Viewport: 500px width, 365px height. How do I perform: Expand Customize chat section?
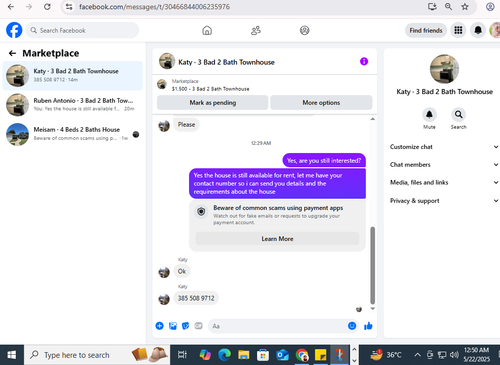[x=444, y=147]
